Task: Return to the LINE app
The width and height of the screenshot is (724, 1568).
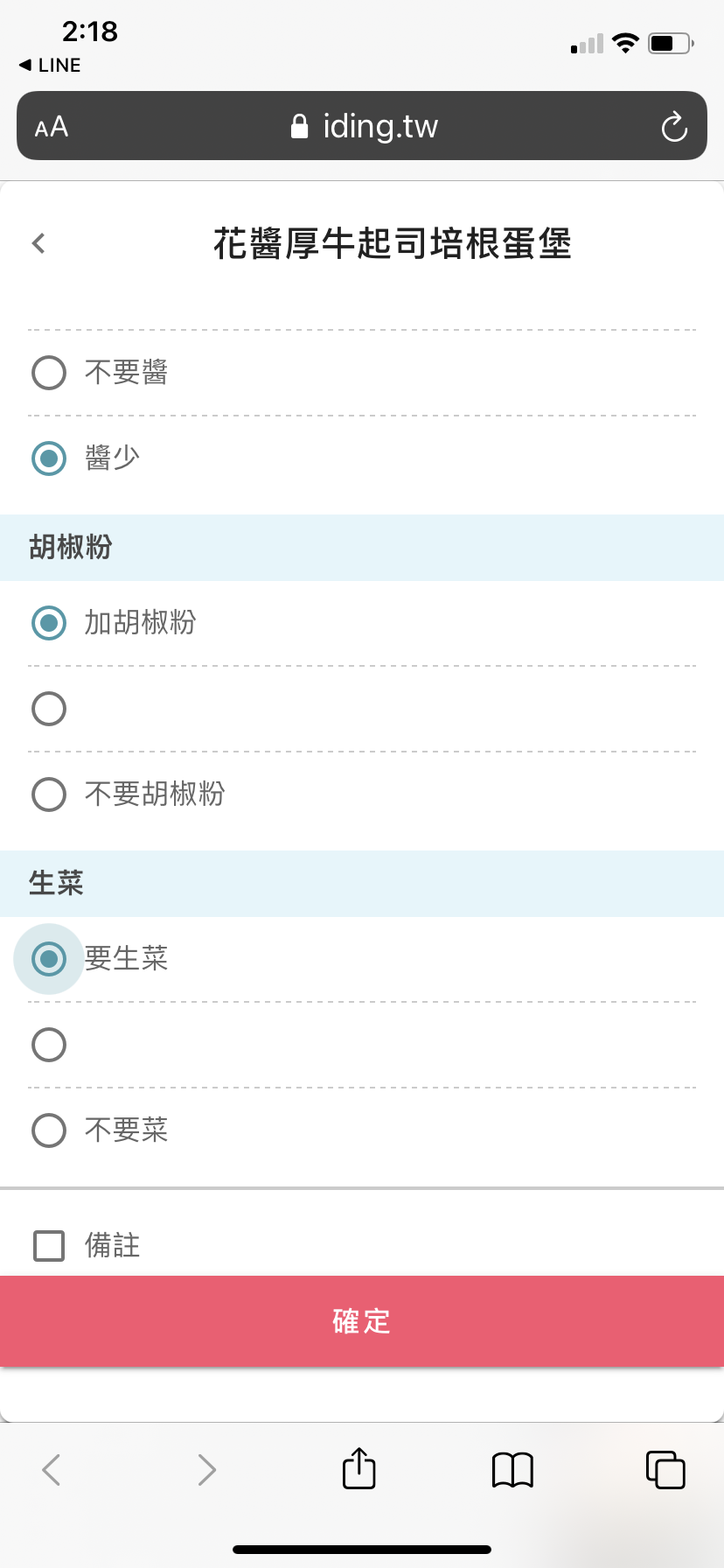Action: [x=51, y=66]
